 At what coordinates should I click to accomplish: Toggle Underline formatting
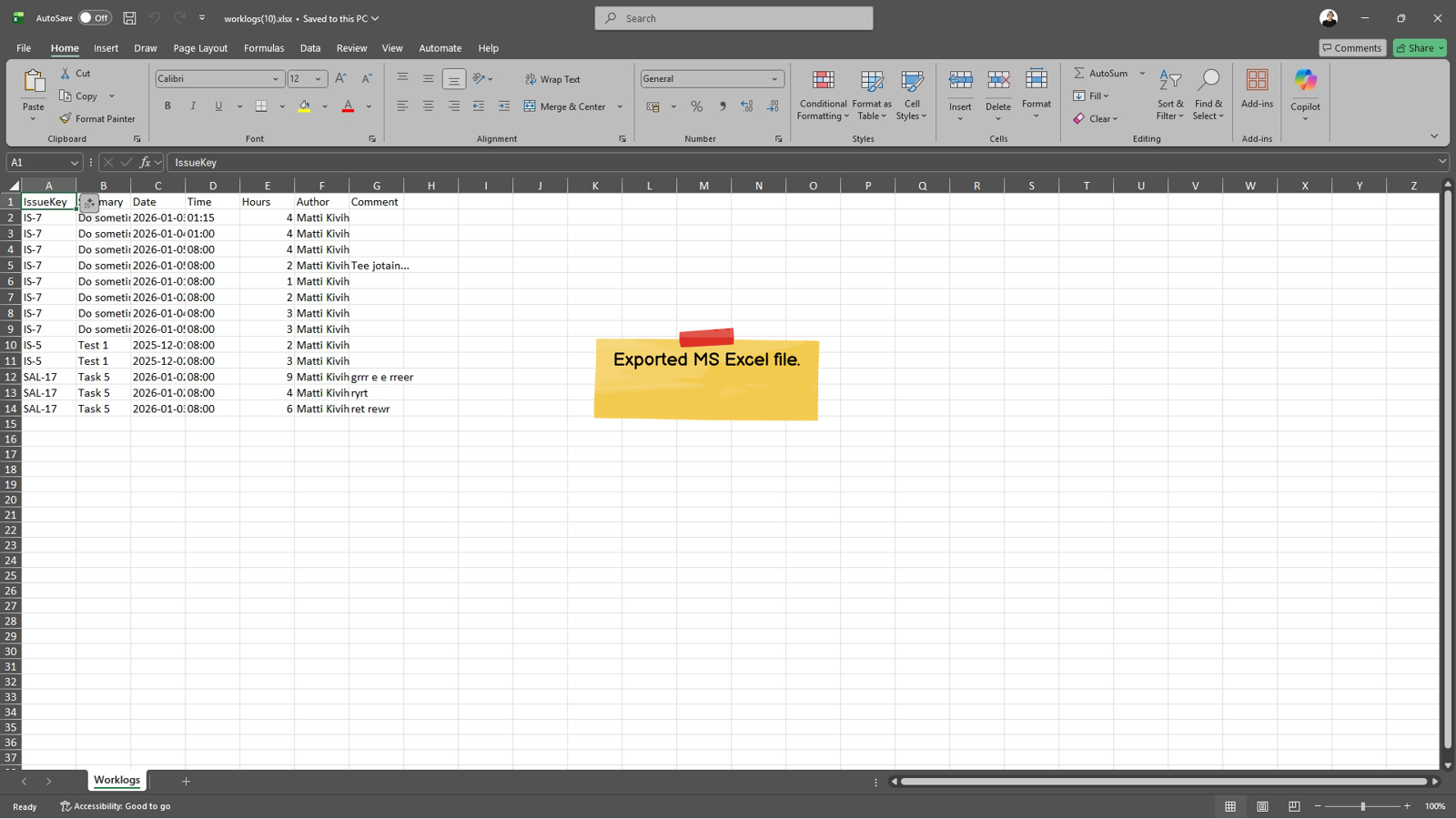pyautogui.click(x=218, y=106)
